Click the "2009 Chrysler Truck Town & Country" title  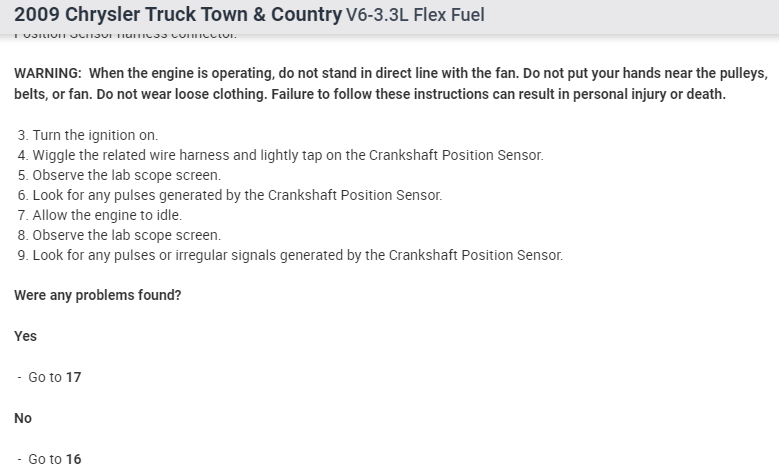pyautogui.click(x=178, y=14)
